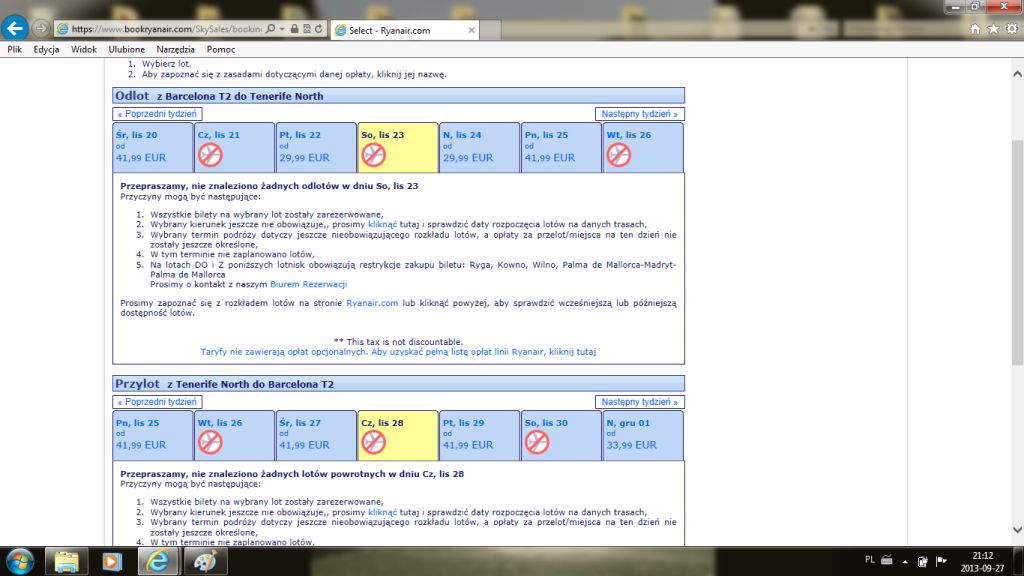
Task: Open the Ulubione menu
Action: pyautogui.click(x=127, y=49)
